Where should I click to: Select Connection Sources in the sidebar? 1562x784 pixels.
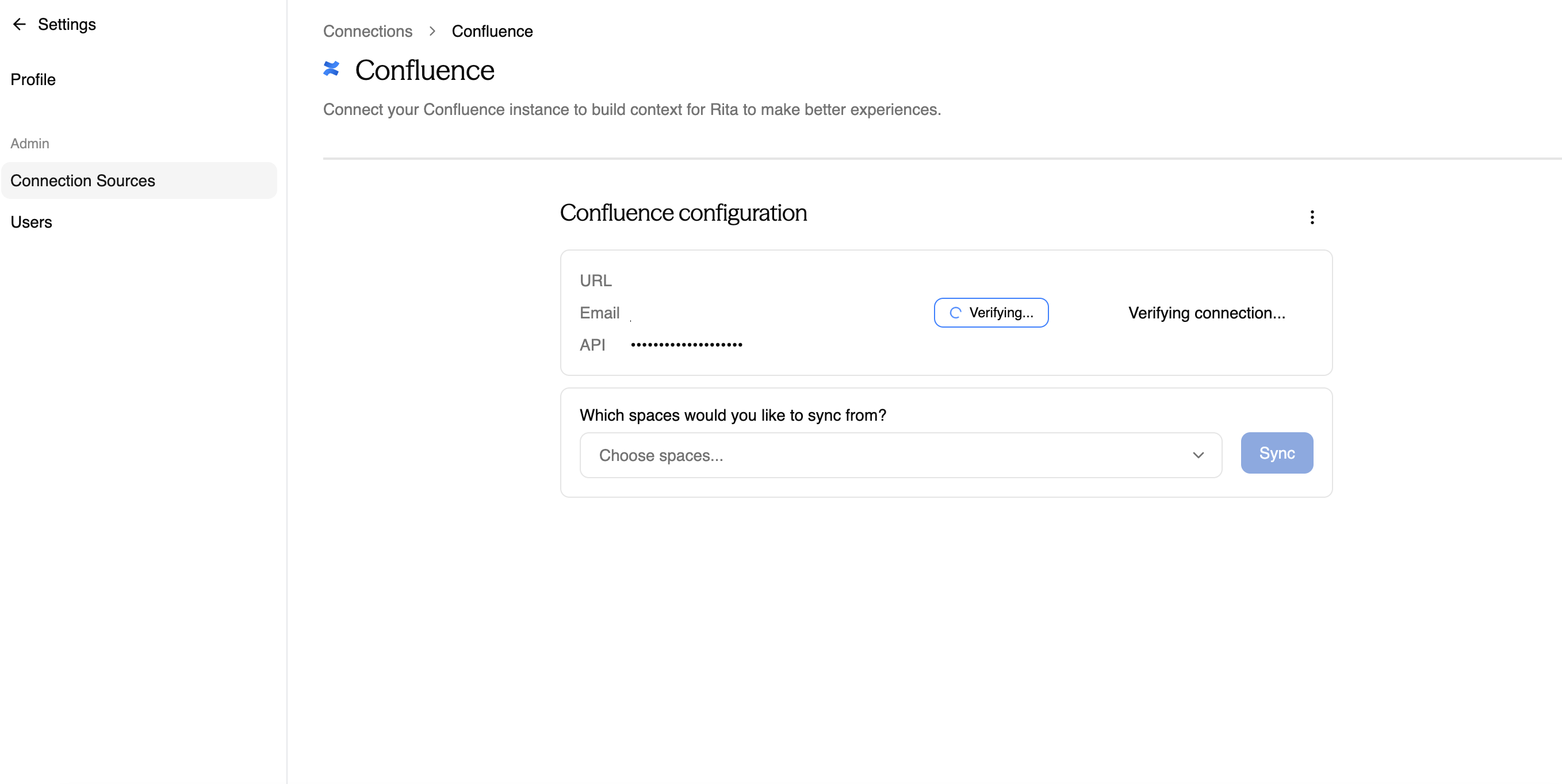[82, 180]
